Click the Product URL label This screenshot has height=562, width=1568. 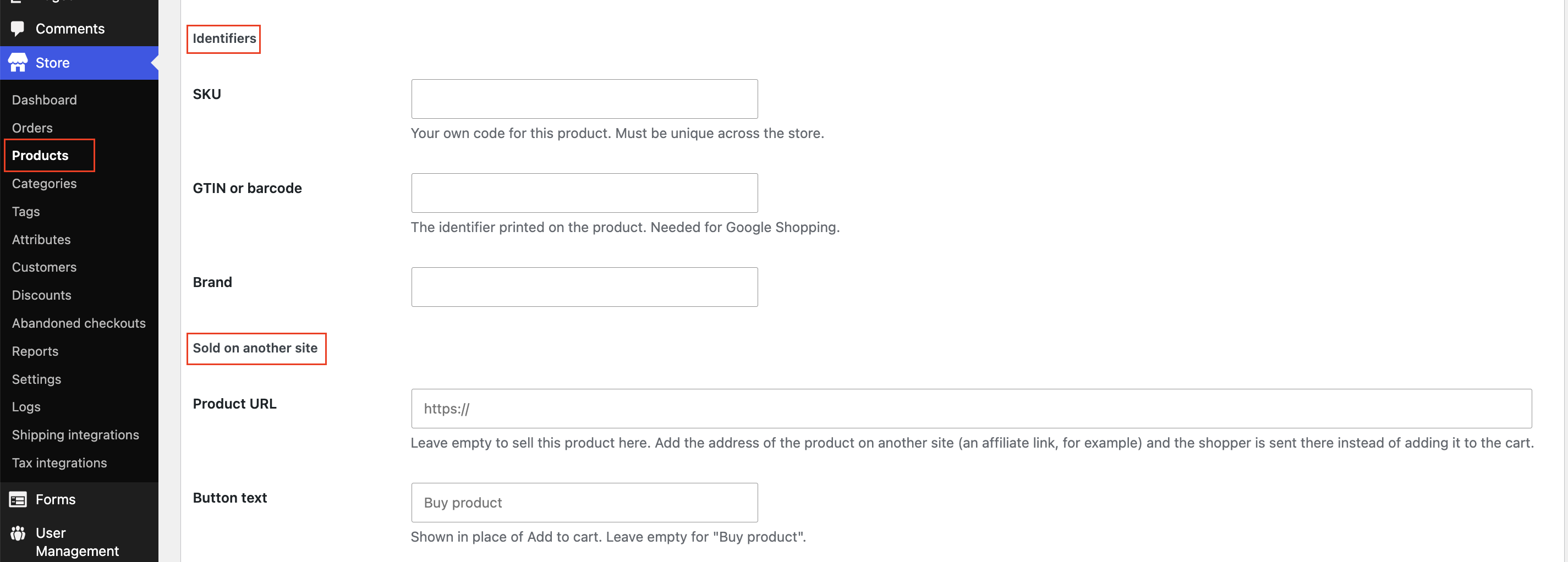pyautogui.click(x=234, y=404)
